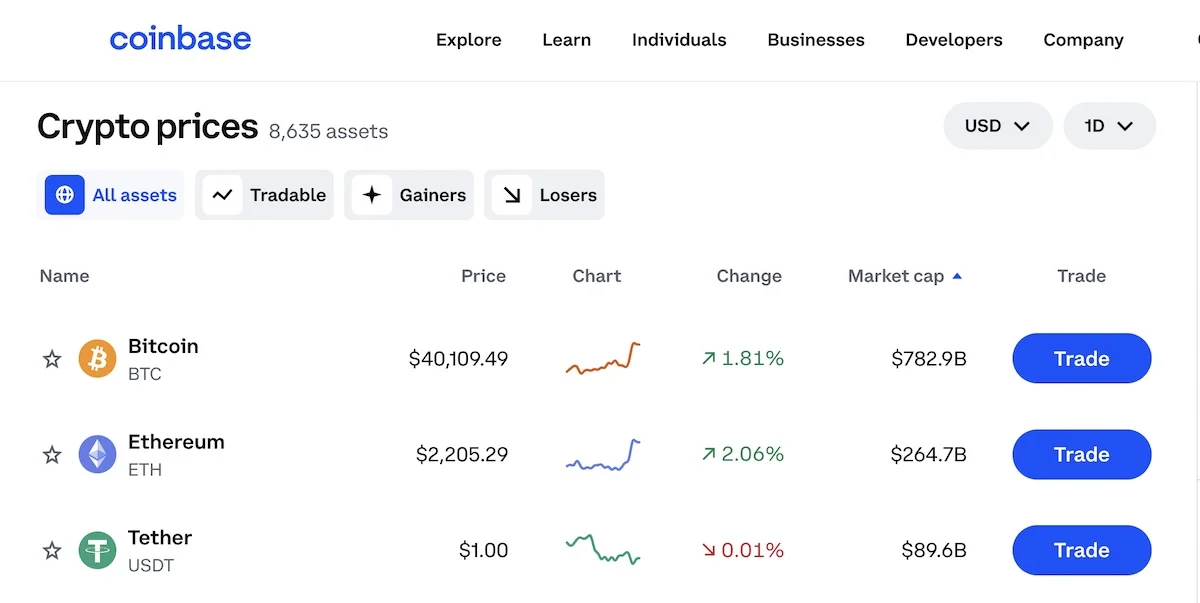
Task: Click the Bitcoin orange logo icon
Action: click(97, 359)
